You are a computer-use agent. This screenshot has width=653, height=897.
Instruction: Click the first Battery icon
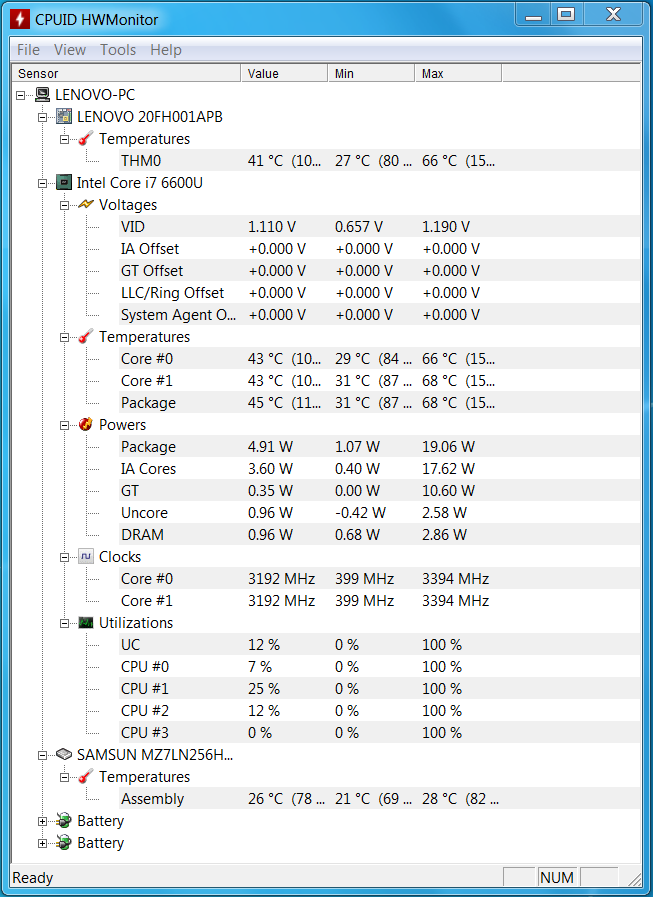pos(64,821)
